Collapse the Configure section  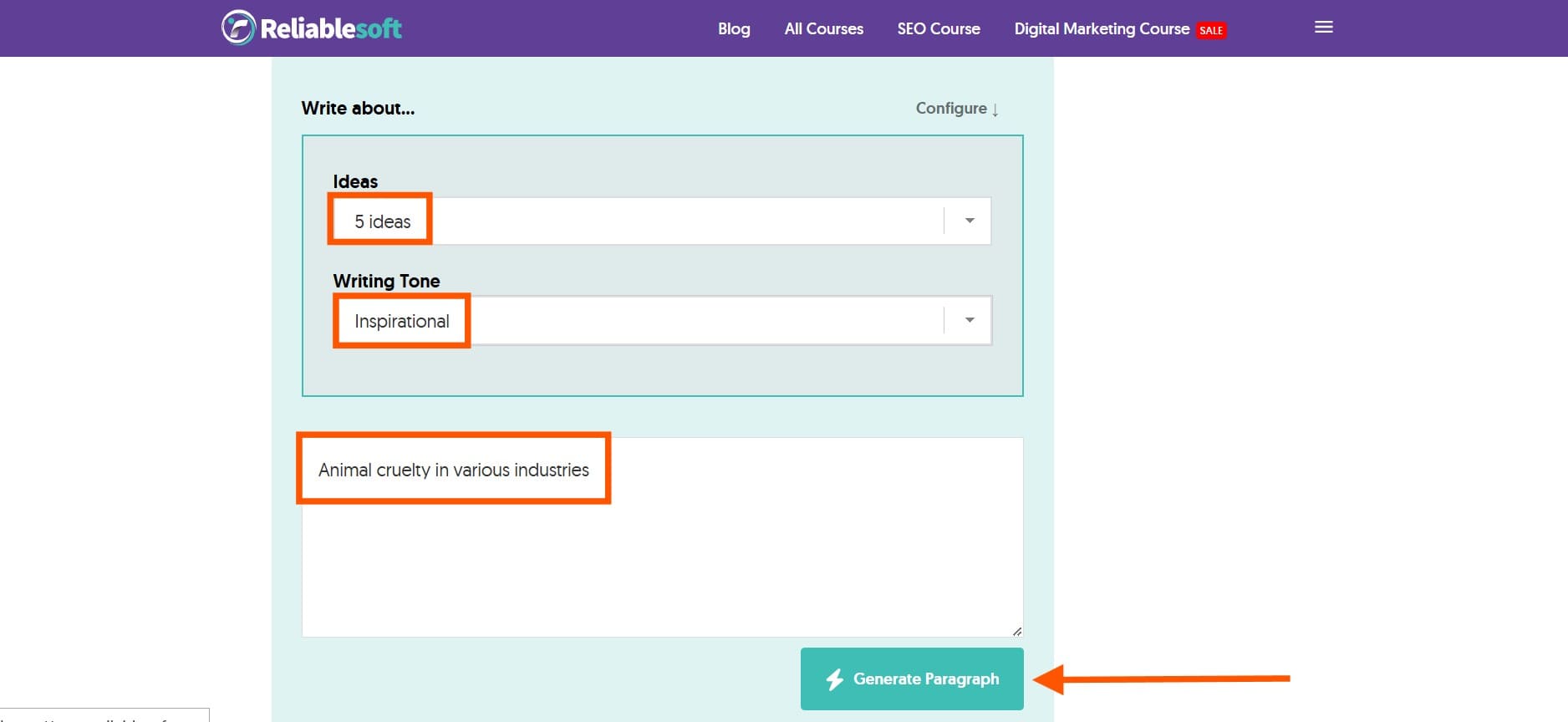pyautogui.click(x=957, y=109)
